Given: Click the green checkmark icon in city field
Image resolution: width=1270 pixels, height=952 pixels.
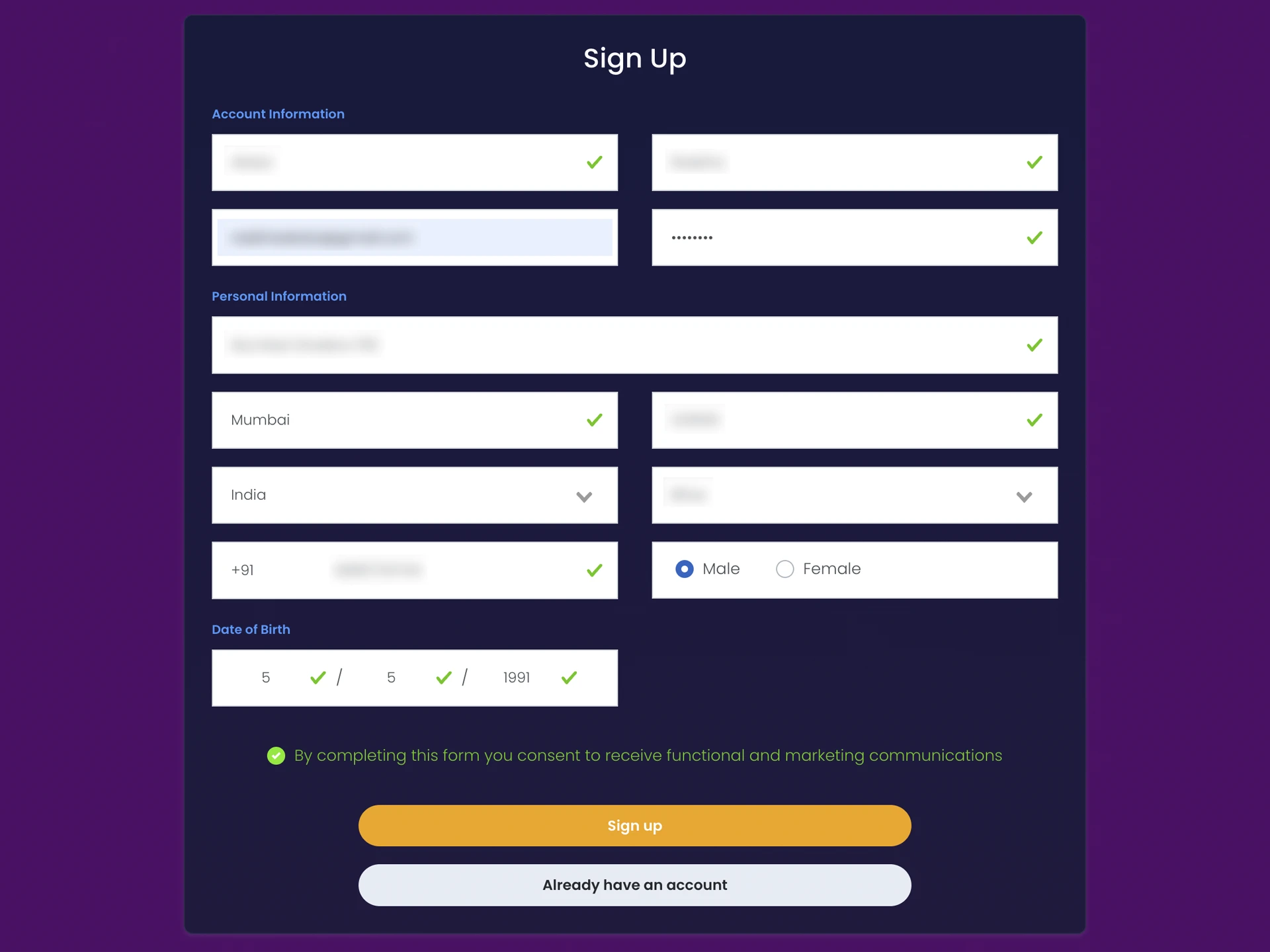Looking at the screenshot, I should pyautogui.click(x=593, y=420).
